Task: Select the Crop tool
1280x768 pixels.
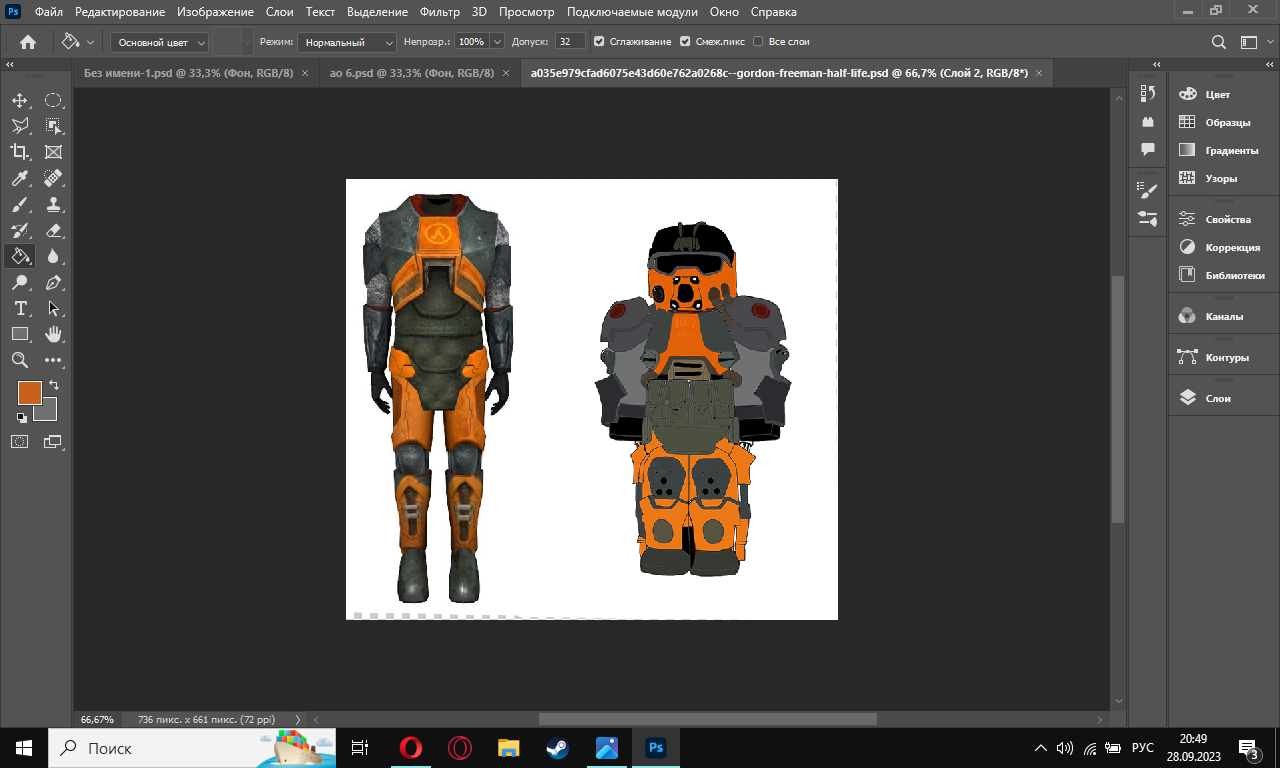Action: [20, 152]
